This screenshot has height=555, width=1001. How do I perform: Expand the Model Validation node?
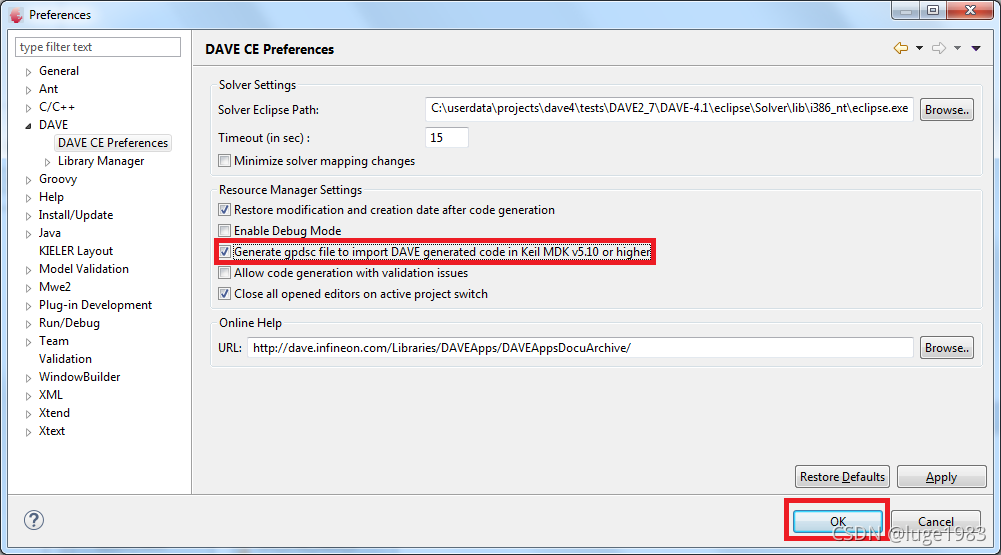[x=28, y=270]
